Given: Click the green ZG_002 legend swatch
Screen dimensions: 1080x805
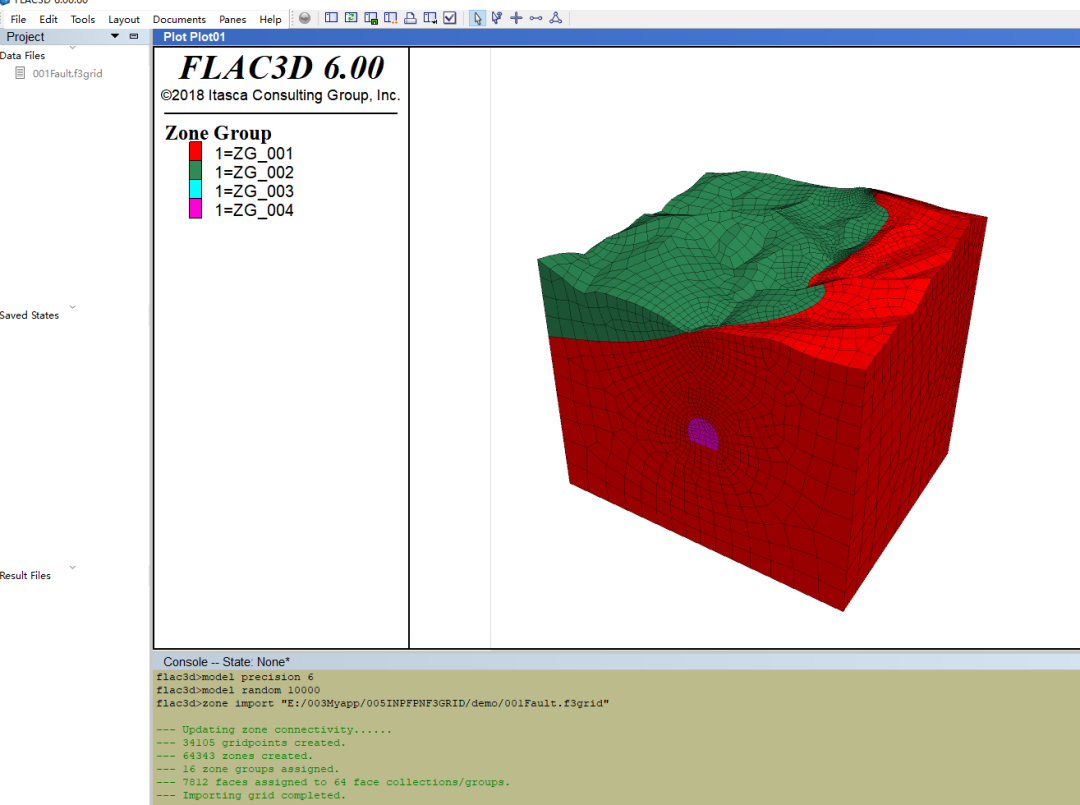Looking at the screenshot, I should pyautogui.click(x=196, y=170).
